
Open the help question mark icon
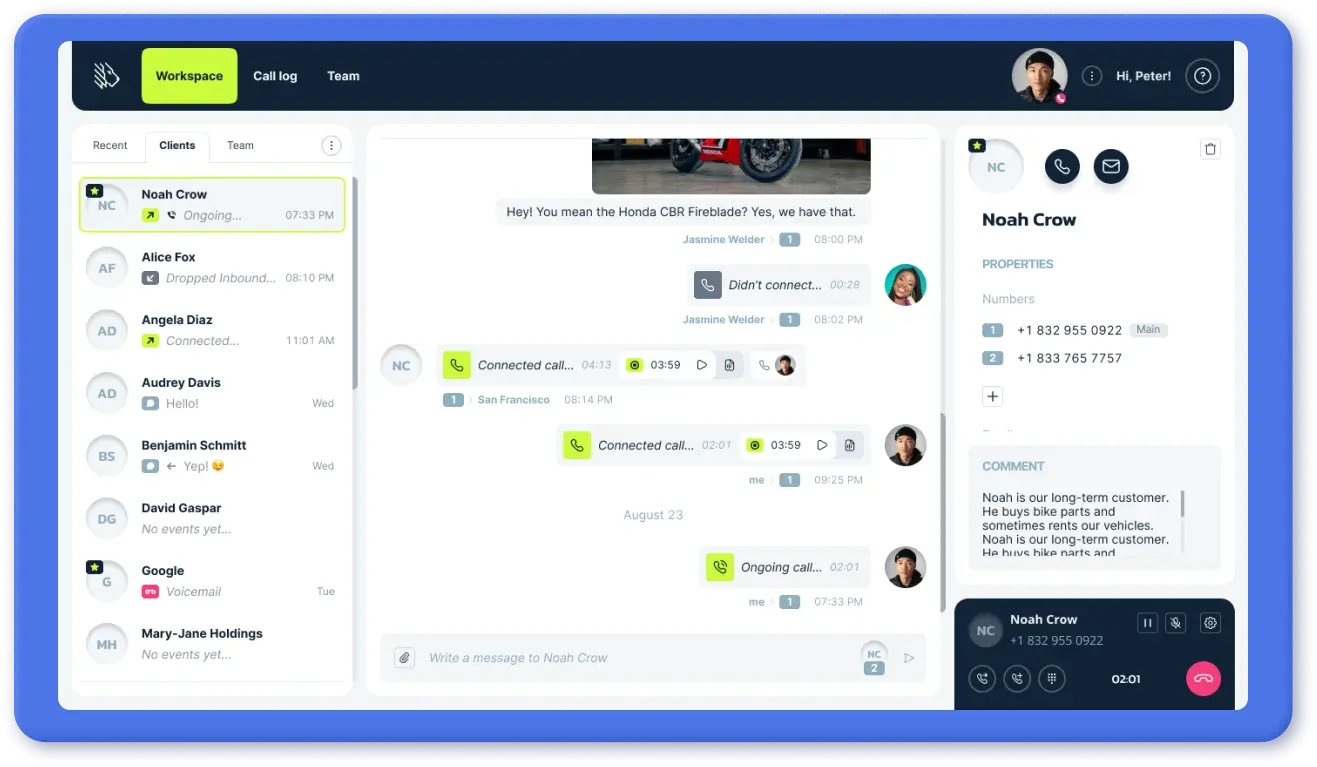pyautogui.click(x=1202, y=76)
